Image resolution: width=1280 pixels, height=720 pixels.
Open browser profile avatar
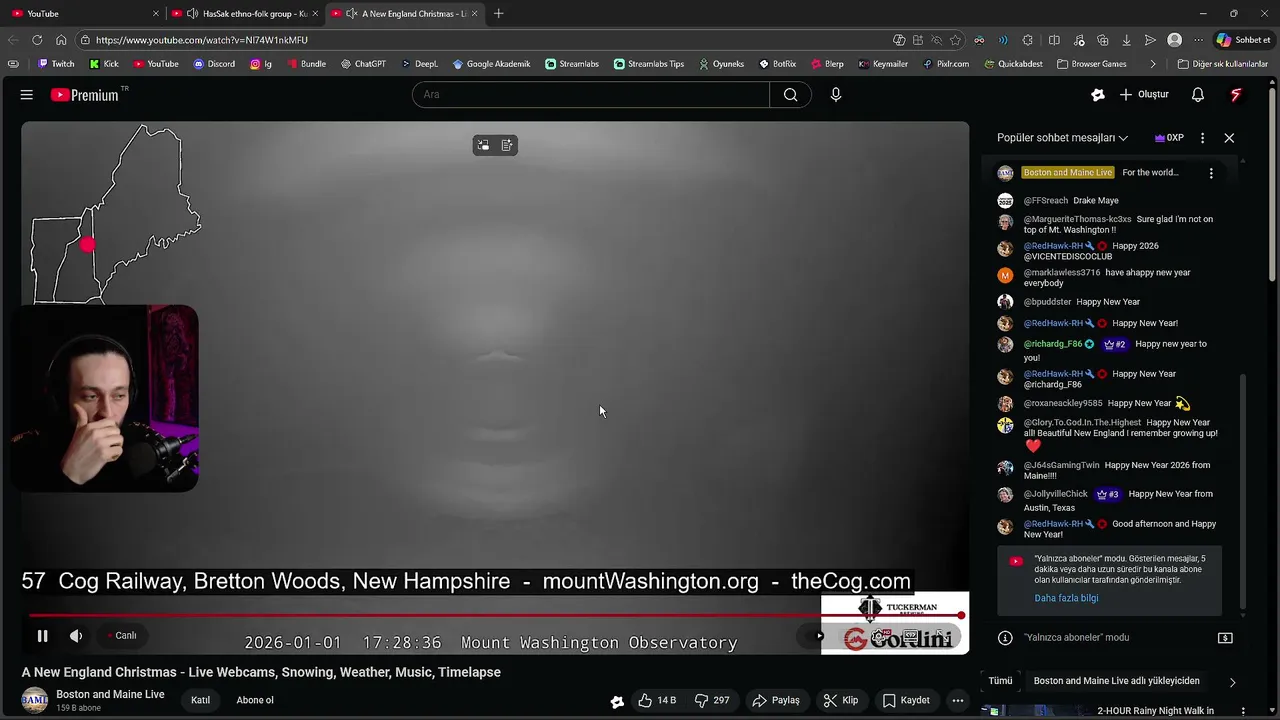pyautogui.click(x=1175, y=40)
